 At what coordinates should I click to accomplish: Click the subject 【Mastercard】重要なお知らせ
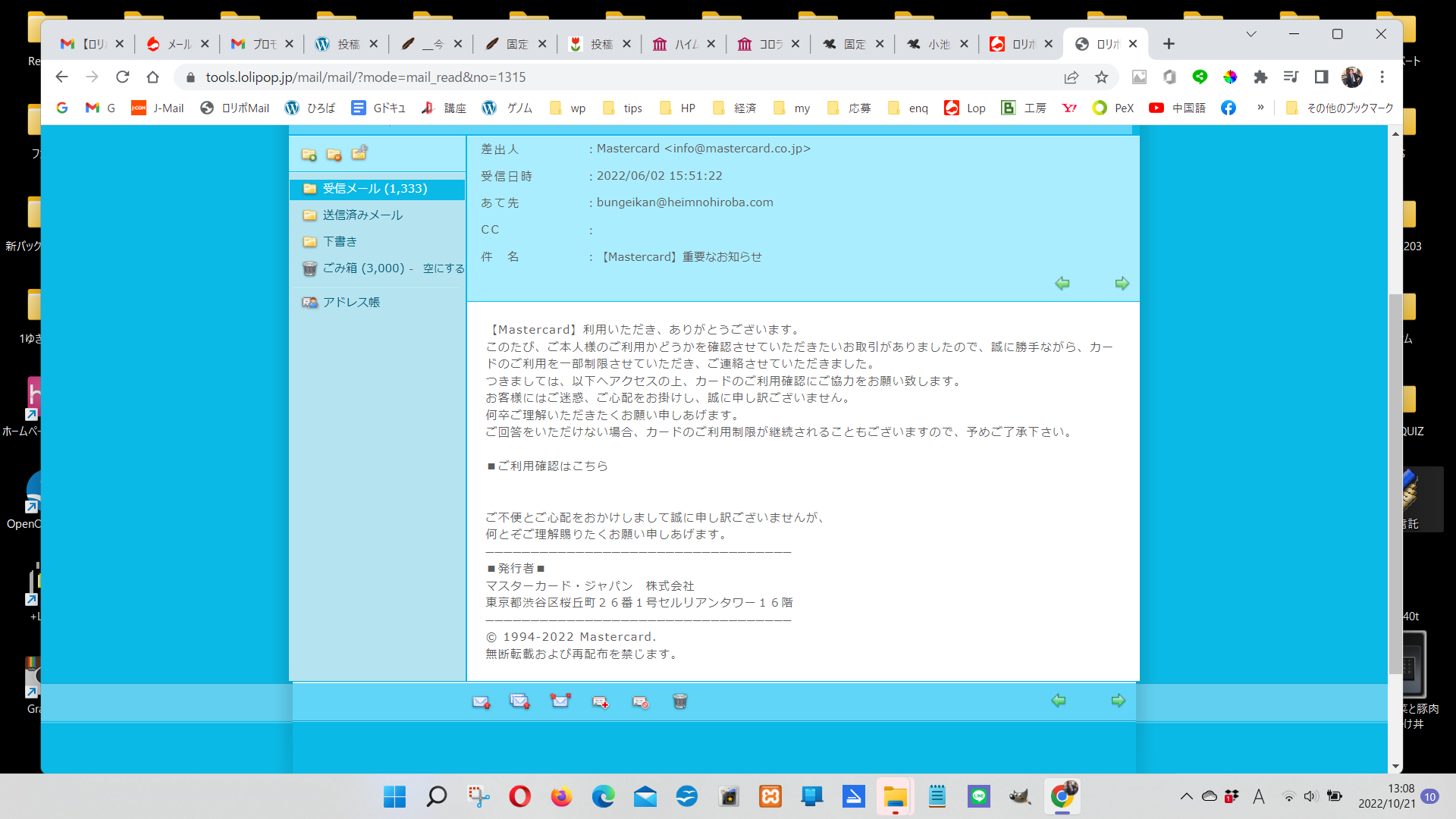click(680, 257)
